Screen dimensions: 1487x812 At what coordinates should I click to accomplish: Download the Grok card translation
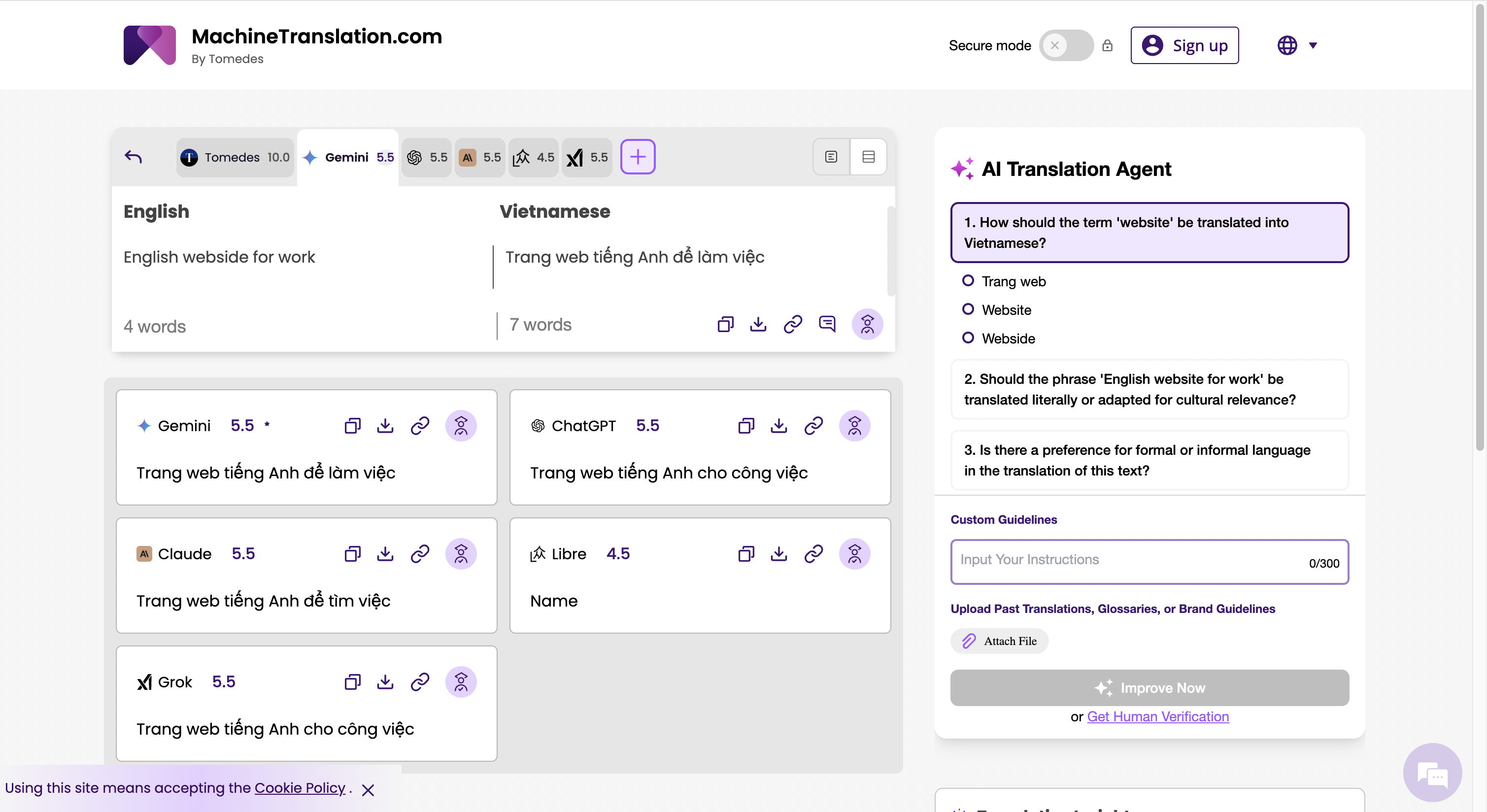[385, 682]
